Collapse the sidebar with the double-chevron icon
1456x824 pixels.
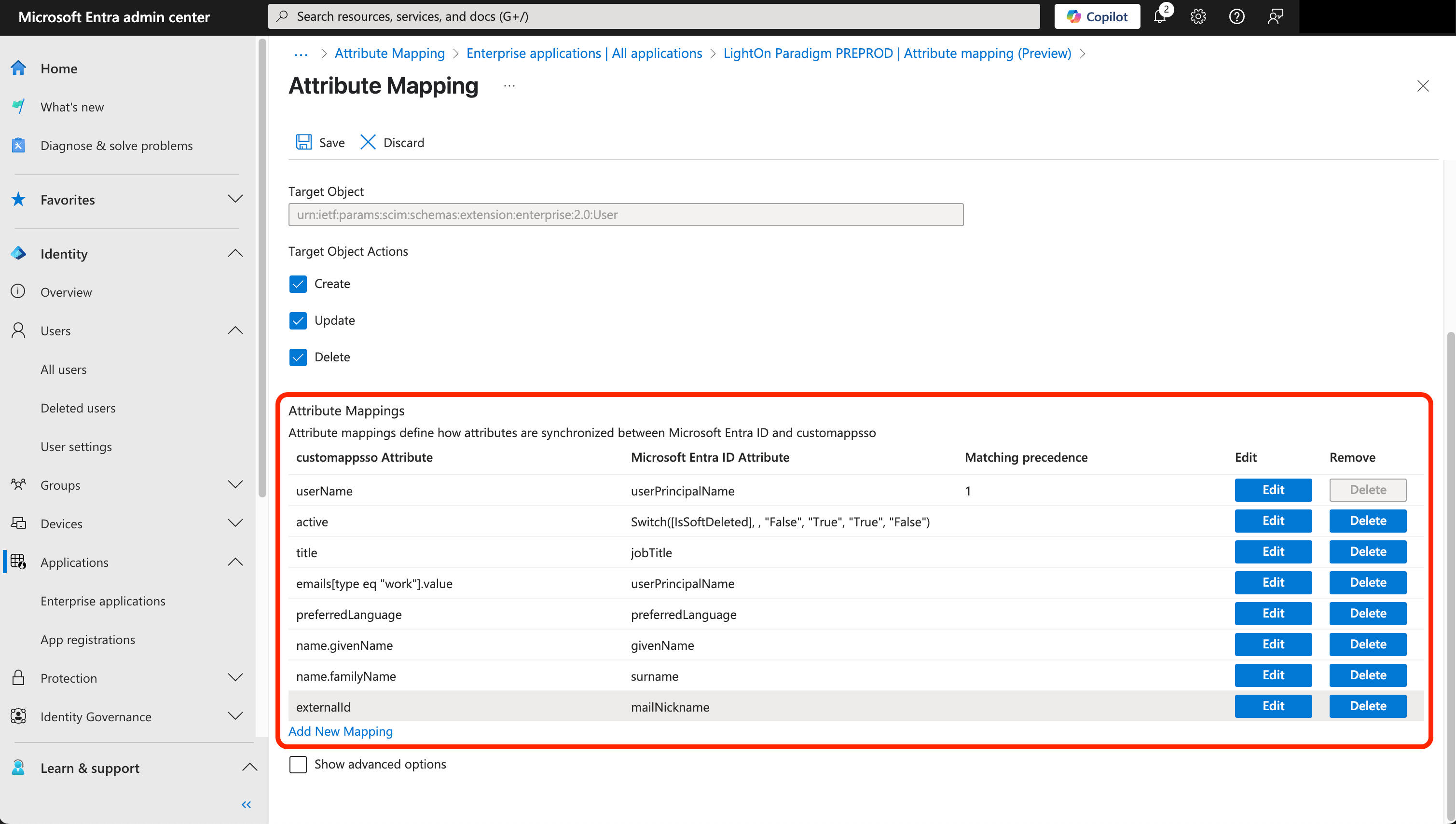point(246,804)
